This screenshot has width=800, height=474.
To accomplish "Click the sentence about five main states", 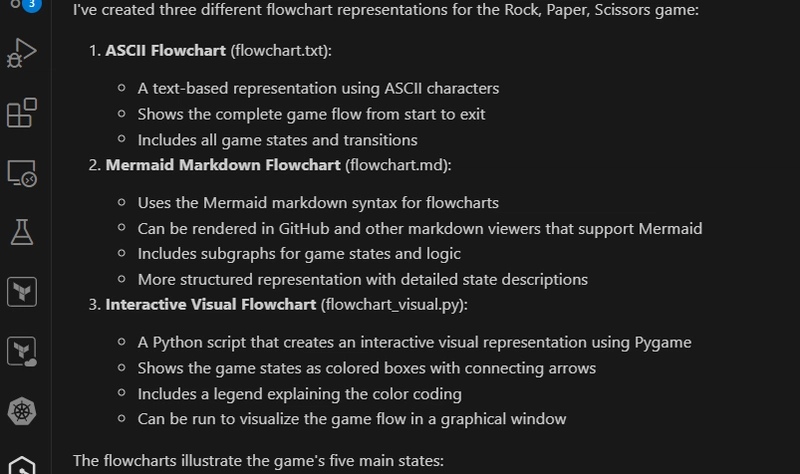I will 258,461.
